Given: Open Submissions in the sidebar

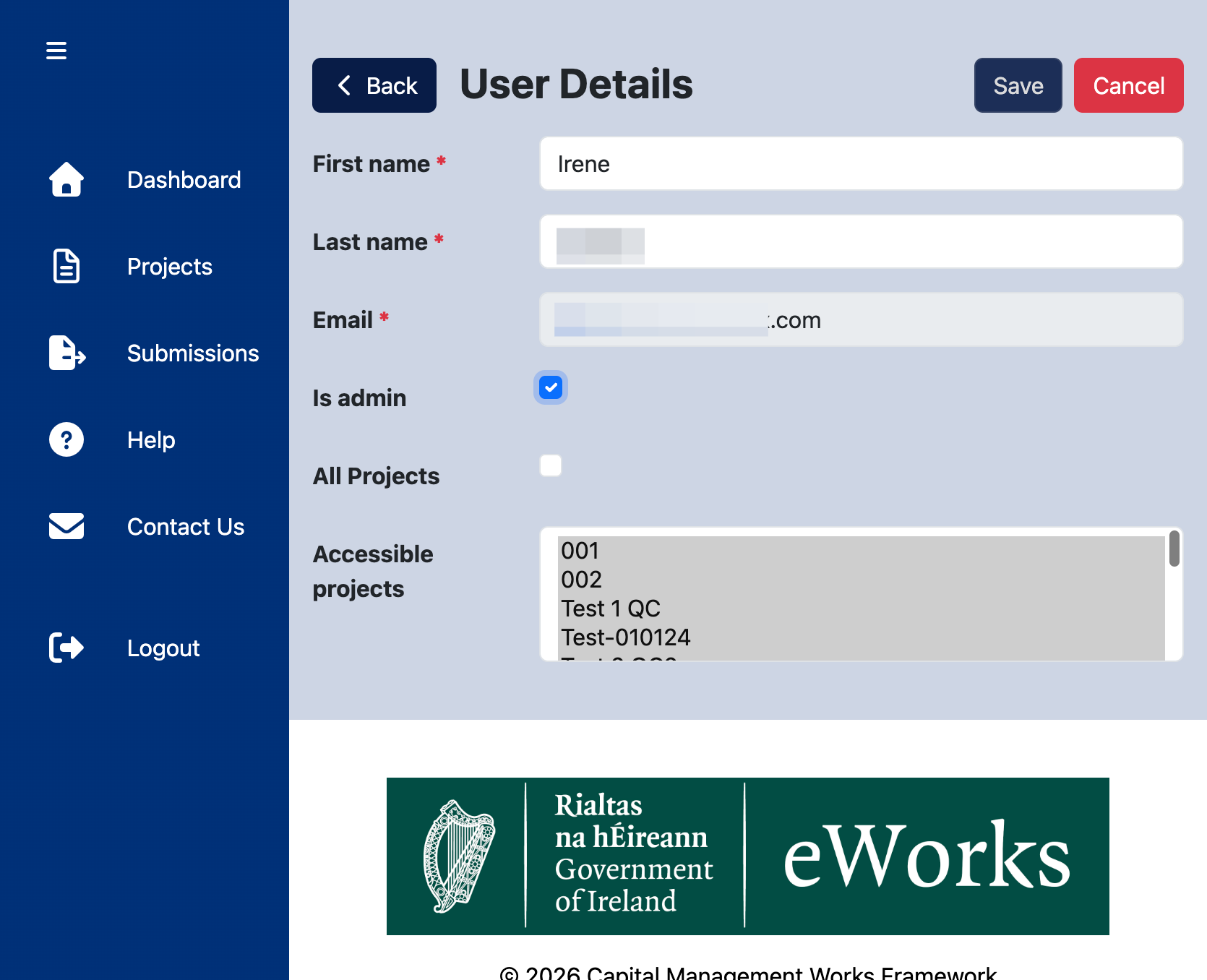Looking at the screenshot, I should 193,353.
